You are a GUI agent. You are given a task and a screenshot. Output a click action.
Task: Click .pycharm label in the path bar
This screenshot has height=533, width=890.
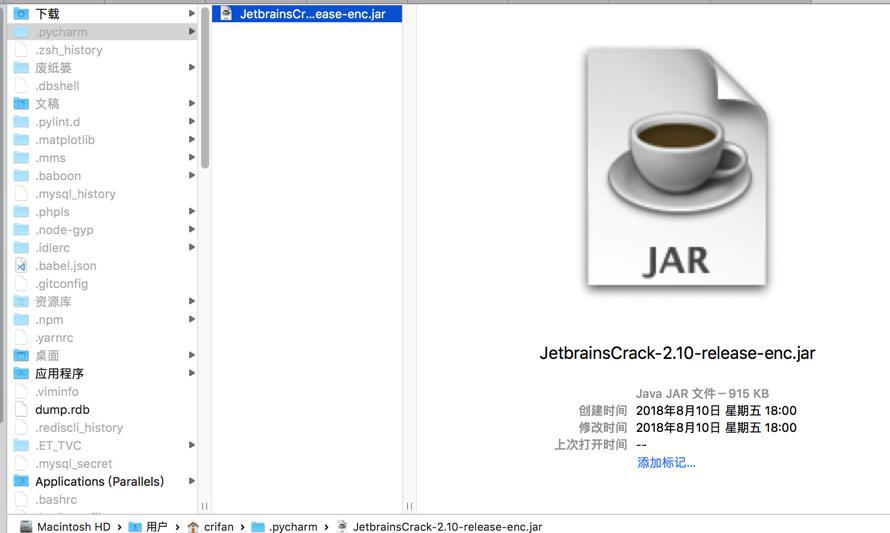293,527
